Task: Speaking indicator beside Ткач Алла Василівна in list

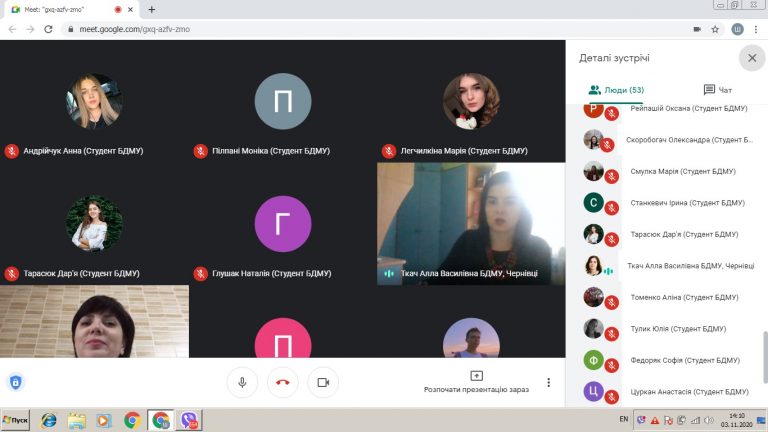Action: [x=608, y=271]
